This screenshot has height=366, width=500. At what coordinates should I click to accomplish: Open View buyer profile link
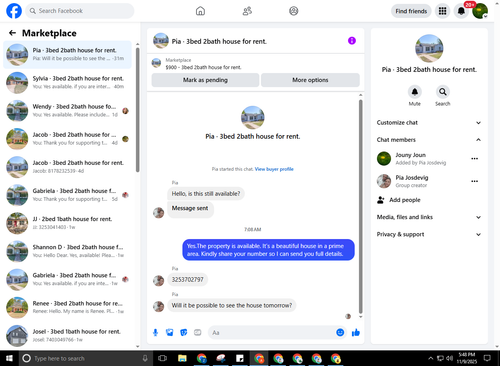pos(274,169)
